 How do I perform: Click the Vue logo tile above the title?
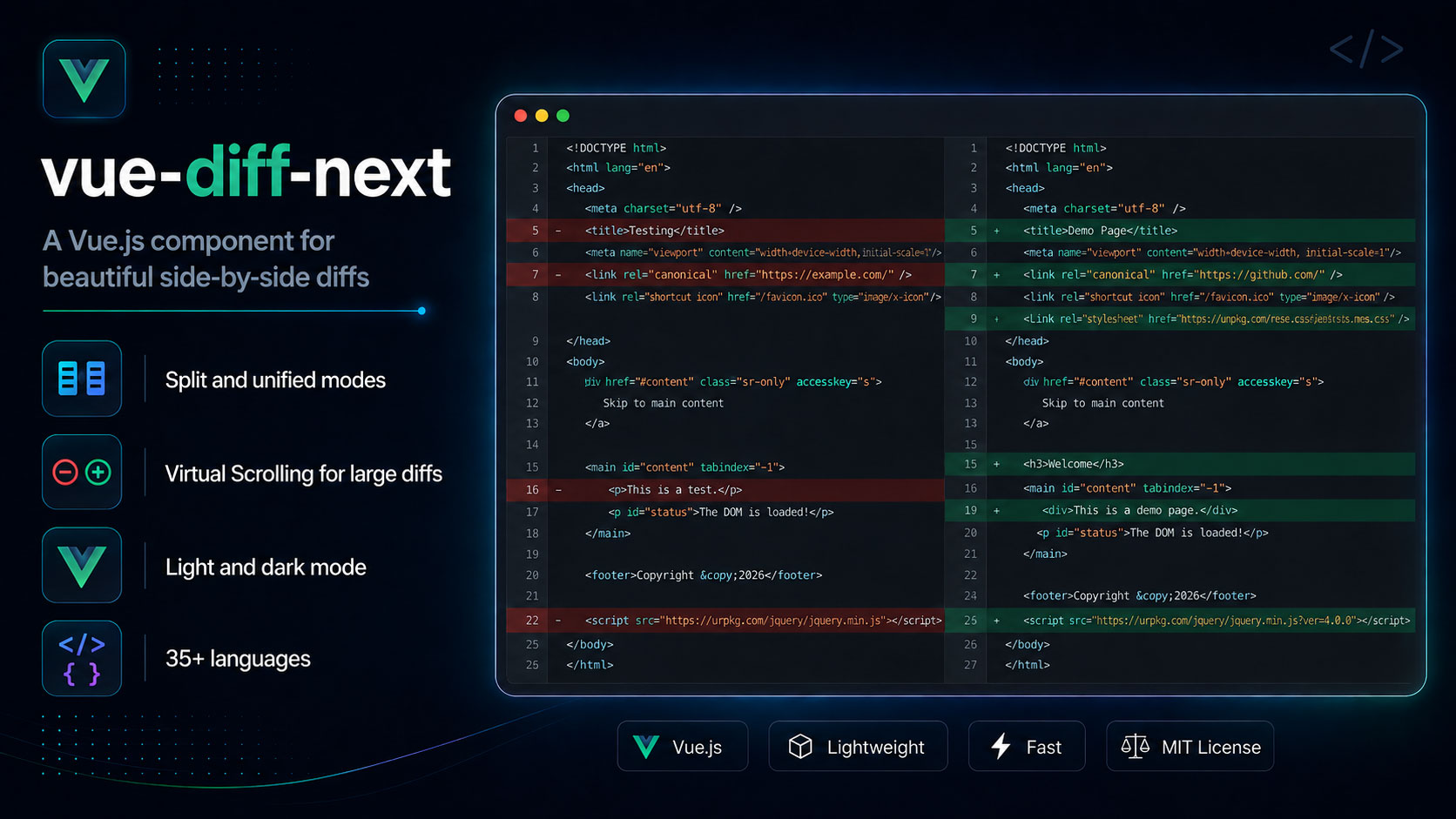coord(84,79)
